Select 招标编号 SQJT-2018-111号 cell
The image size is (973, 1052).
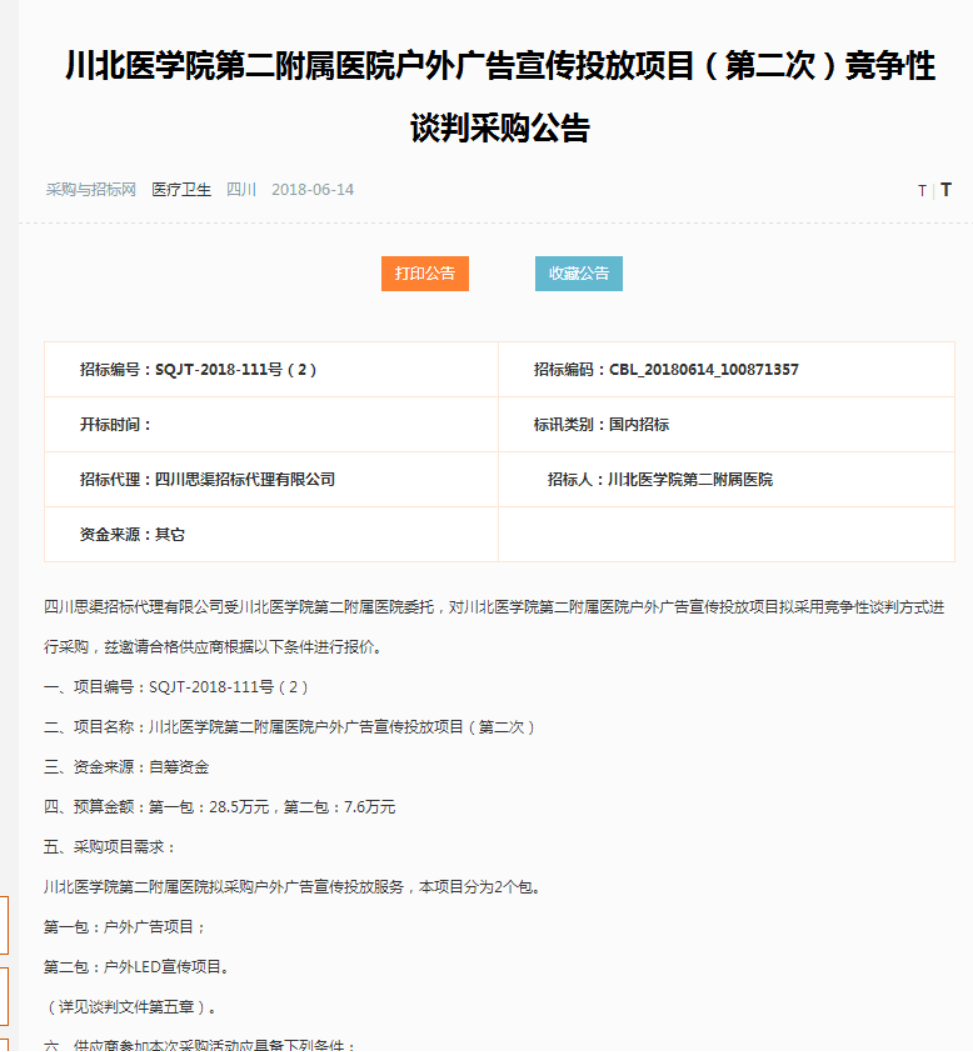271,370
